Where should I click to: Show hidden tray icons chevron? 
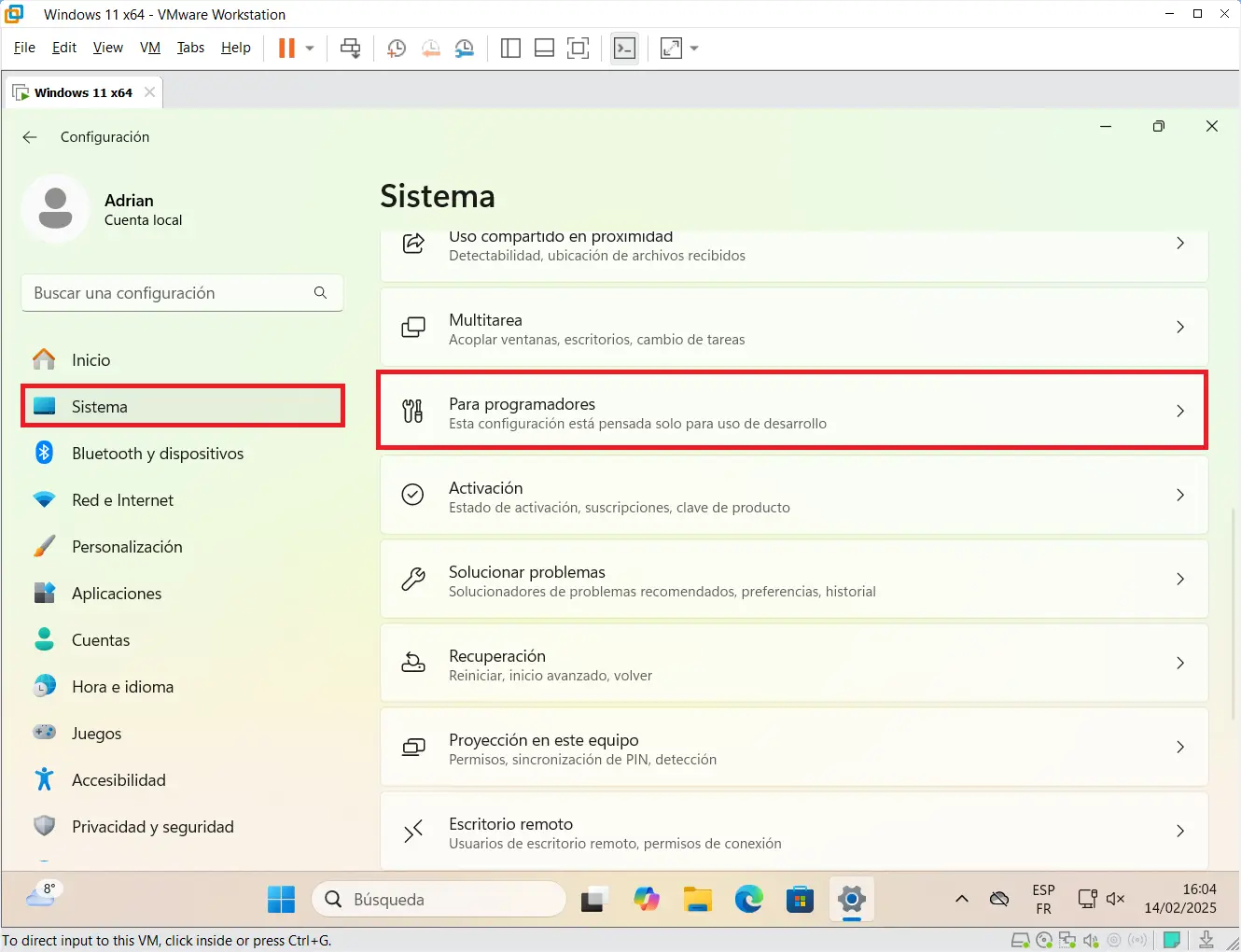point(962,900)
